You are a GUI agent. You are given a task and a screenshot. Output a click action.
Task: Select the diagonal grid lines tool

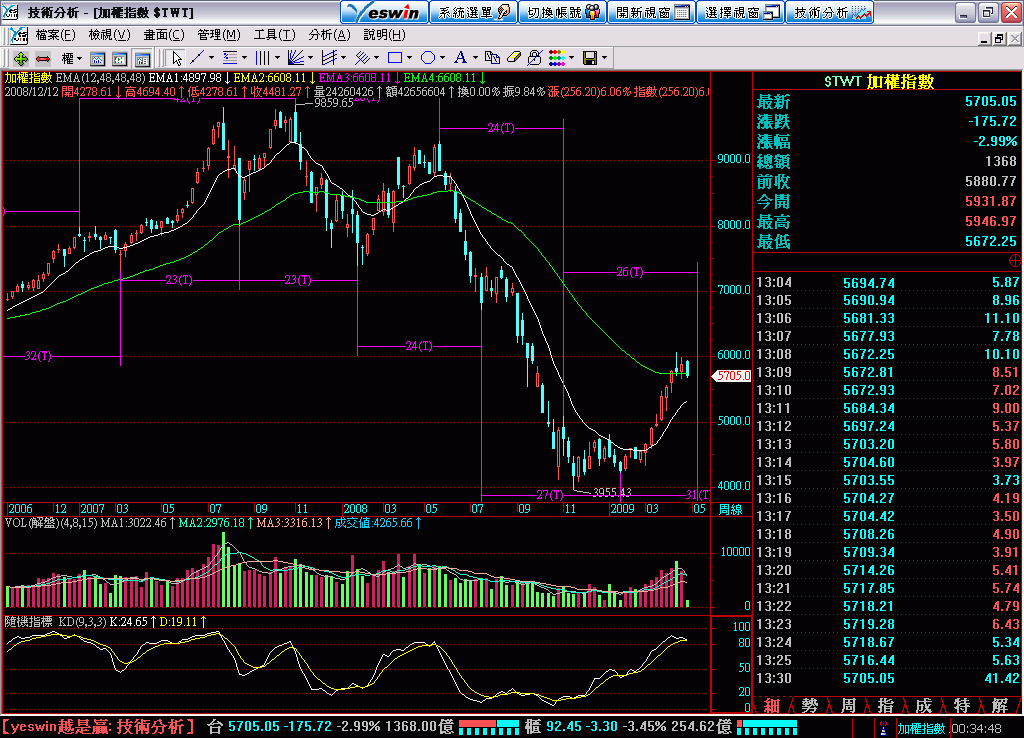(x=362, y=58)
